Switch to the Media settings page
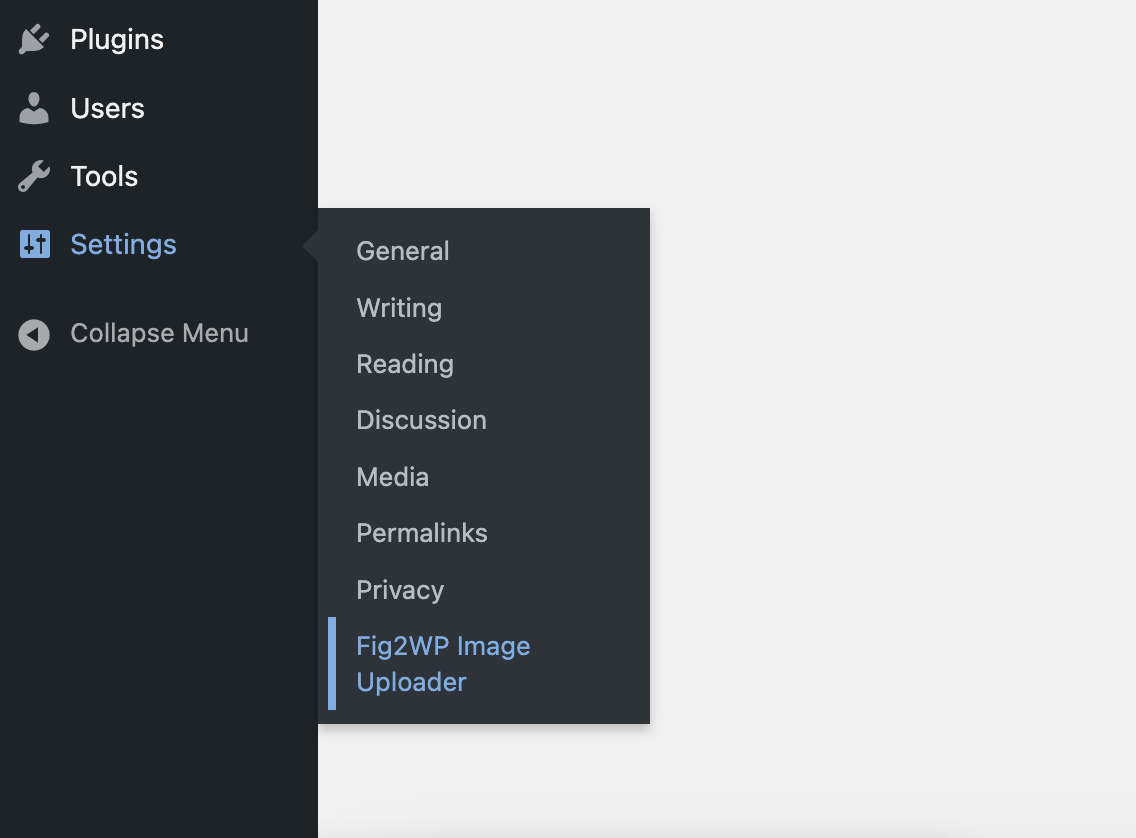 coord(392,477)
